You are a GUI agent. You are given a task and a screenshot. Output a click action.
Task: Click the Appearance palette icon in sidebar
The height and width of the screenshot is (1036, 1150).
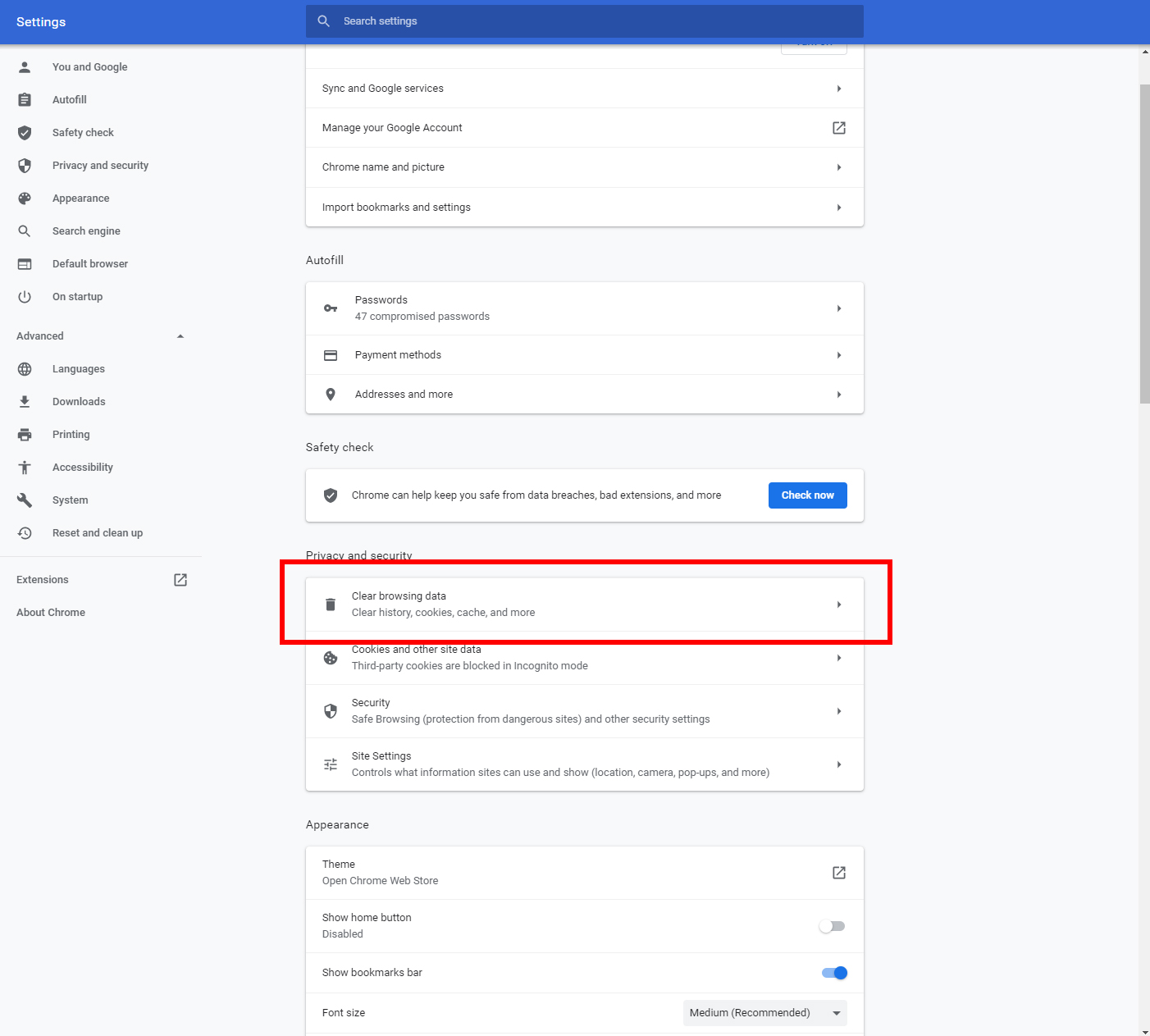(x=25, y=199)
